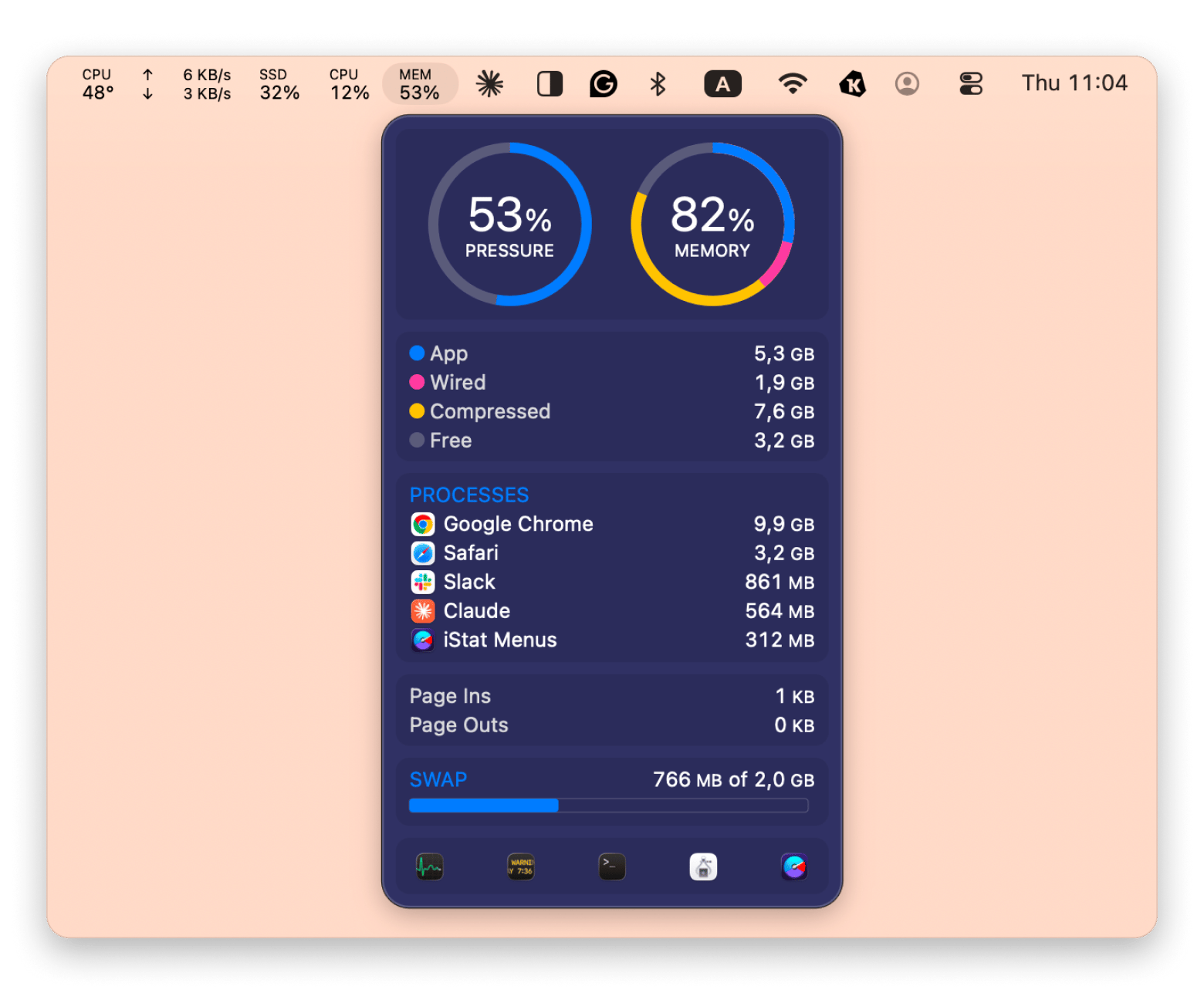This screenshot has width=1204, height=1000.
Task: Click the MEM 53% menu bar item
Action: [420, 84]
